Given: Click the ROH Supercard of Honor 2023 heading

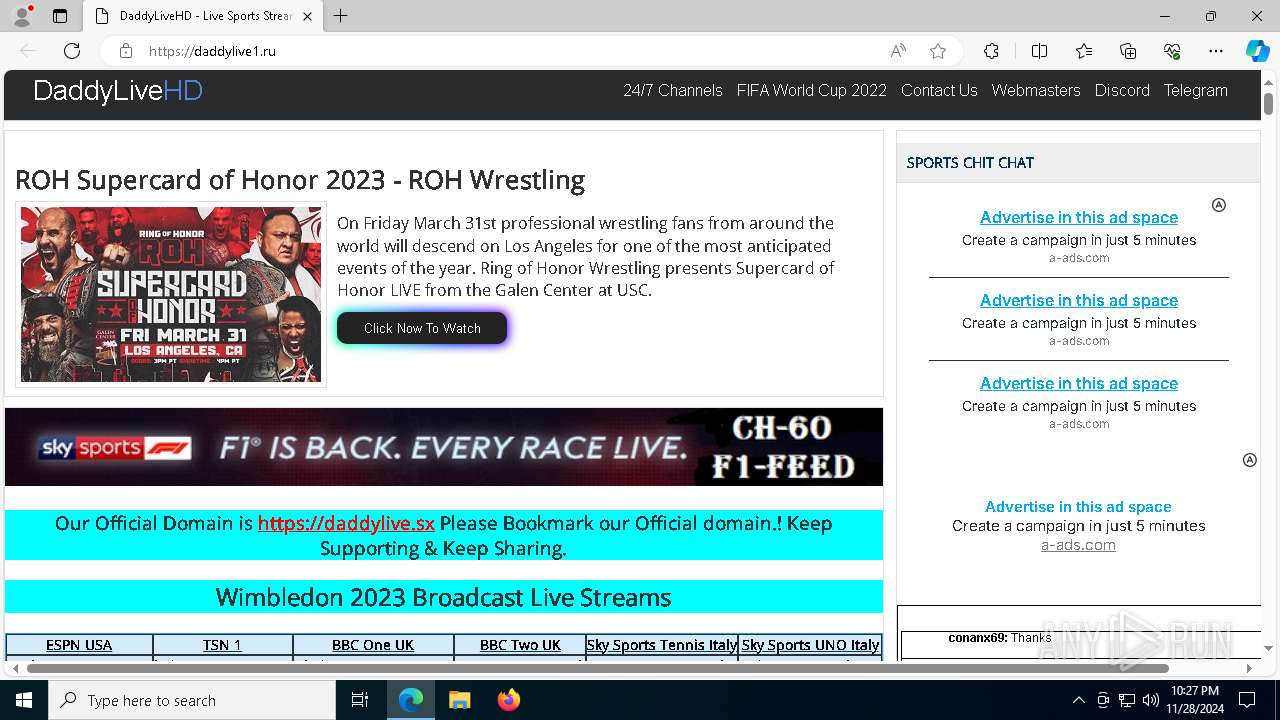Looking at the screenshot, I should [x=300, y=180].
